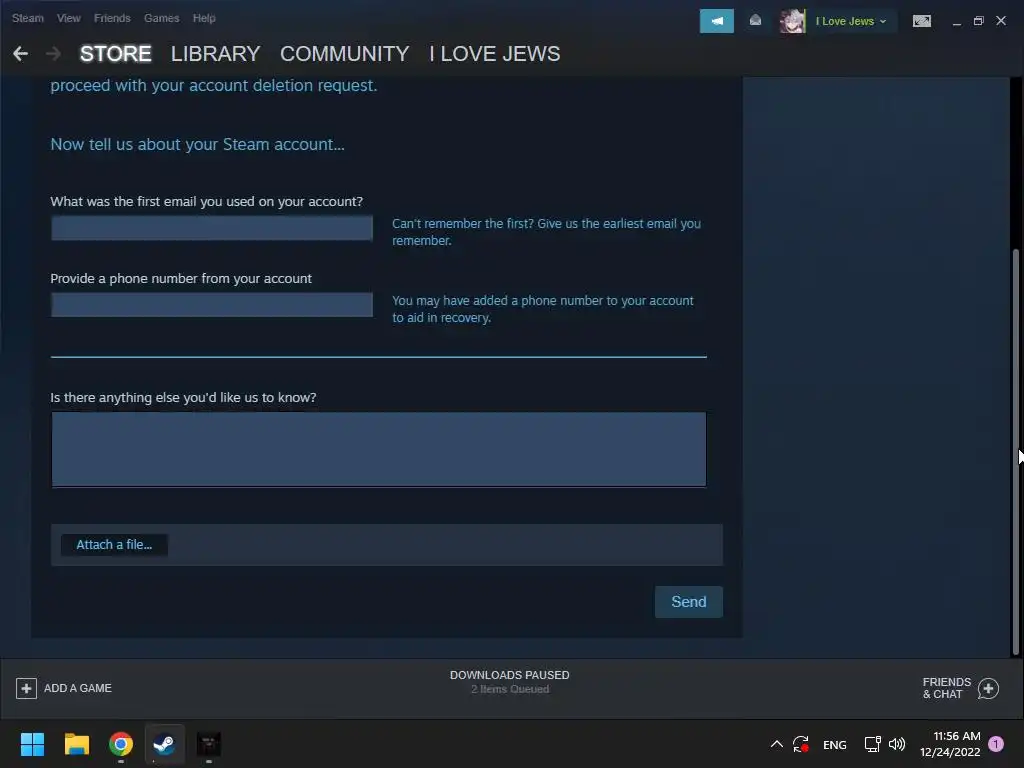Click the Steam taskbar icon
This screenshot has width=1024, height=768.
165,744
